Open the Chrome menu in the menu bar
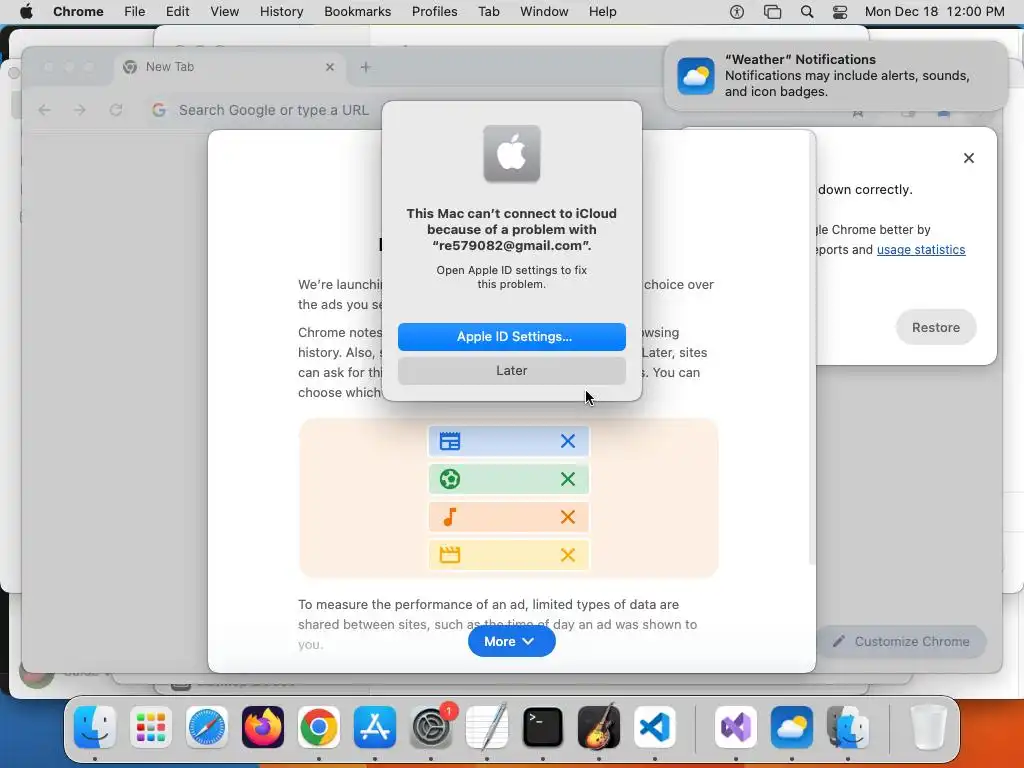 (78, 12)
